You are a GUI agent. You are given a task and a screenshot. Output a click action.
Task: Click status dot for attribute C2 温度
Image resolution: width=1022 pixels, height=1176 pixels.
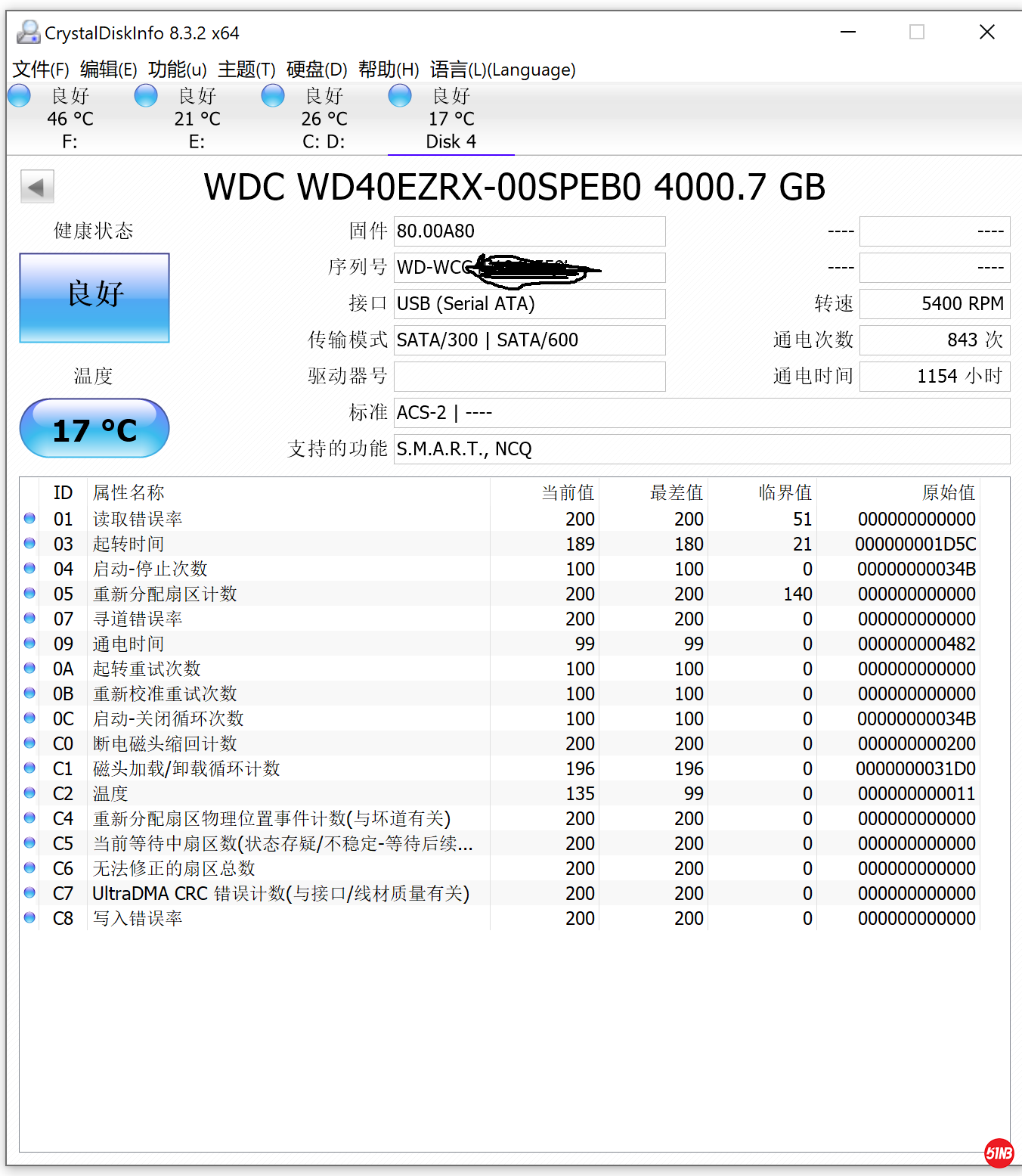coord(29,793)
